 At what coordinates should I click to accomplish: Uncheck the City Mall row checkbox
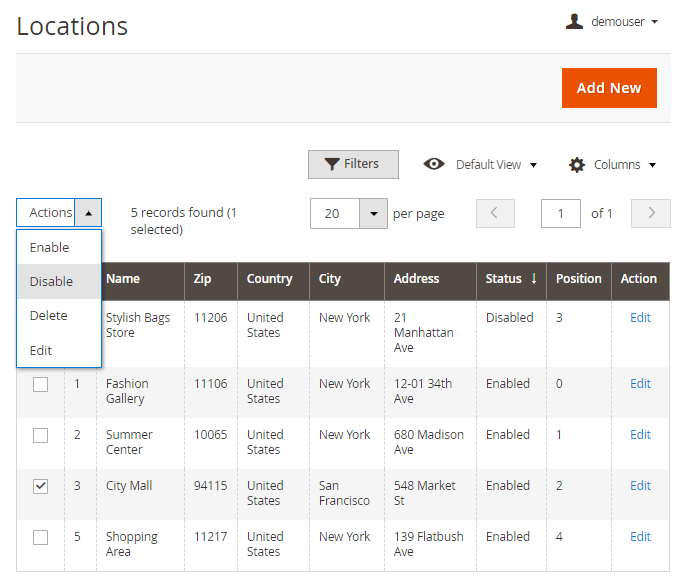point(41,486)
